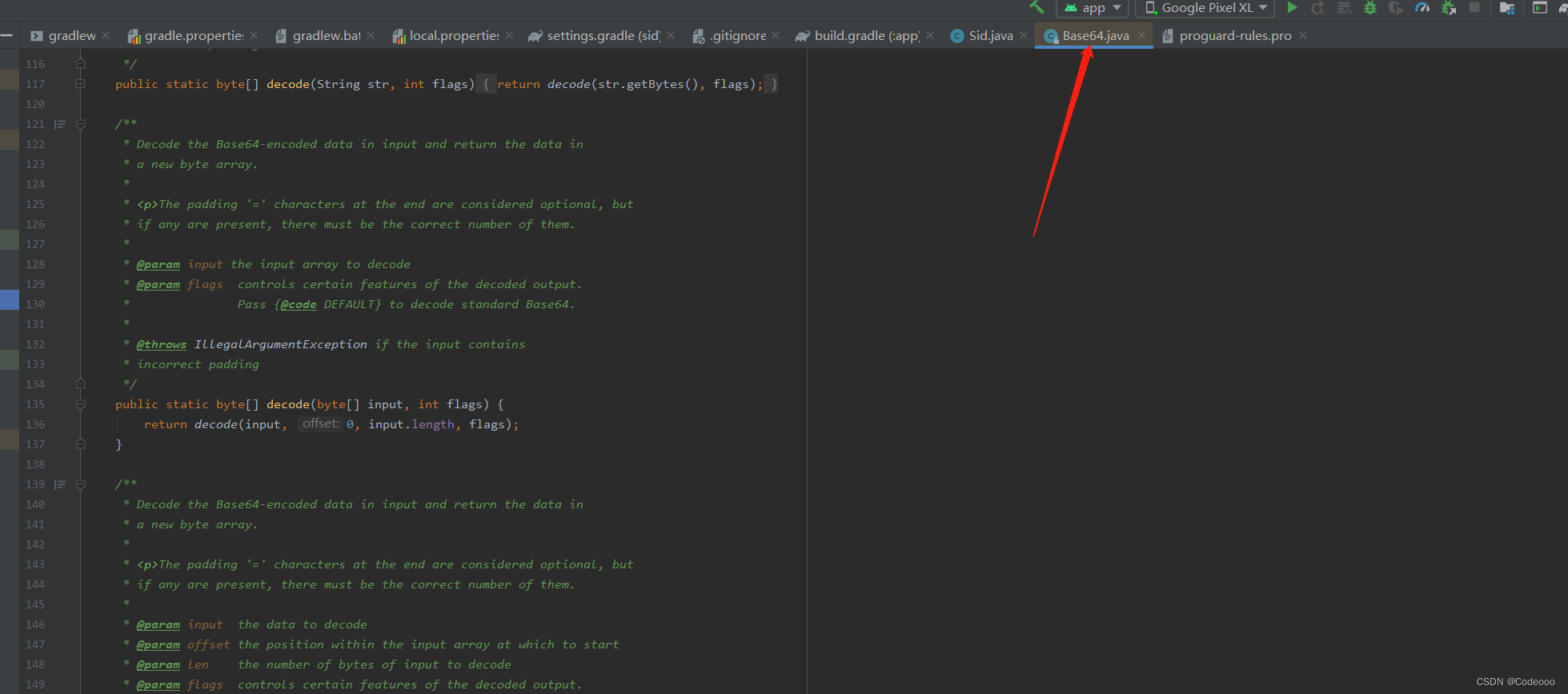Screen dimensions: 1568x694
Task: Click Apply Changes and Restart Activity icon
Action: point(1318,8)
